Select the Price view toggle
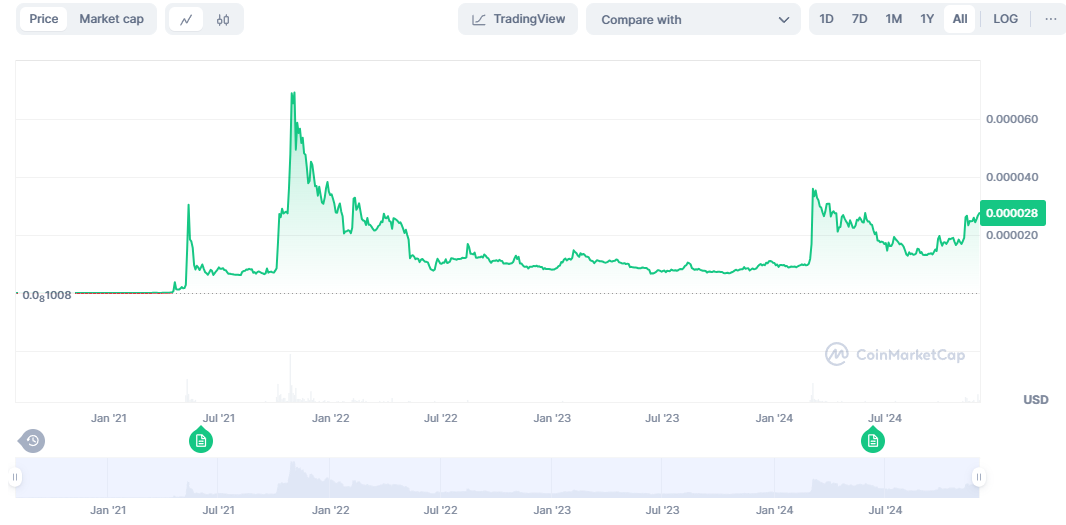Screen dimensions: 1066x525 pyautogui.click(x=44, y=19)
